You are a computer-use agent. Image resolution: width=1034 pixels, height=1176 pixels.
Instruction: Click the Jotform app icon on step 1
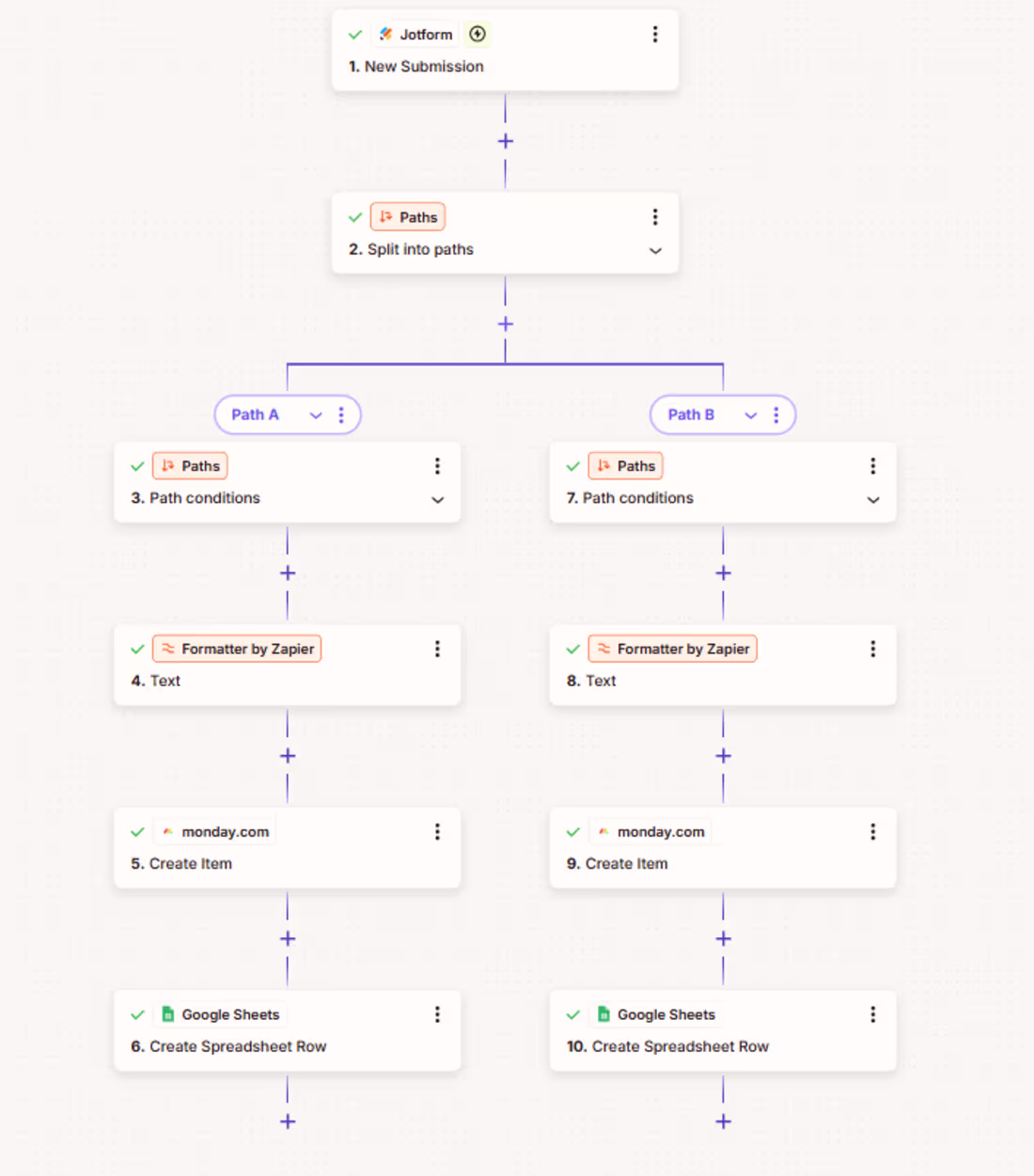coord(385,34)
